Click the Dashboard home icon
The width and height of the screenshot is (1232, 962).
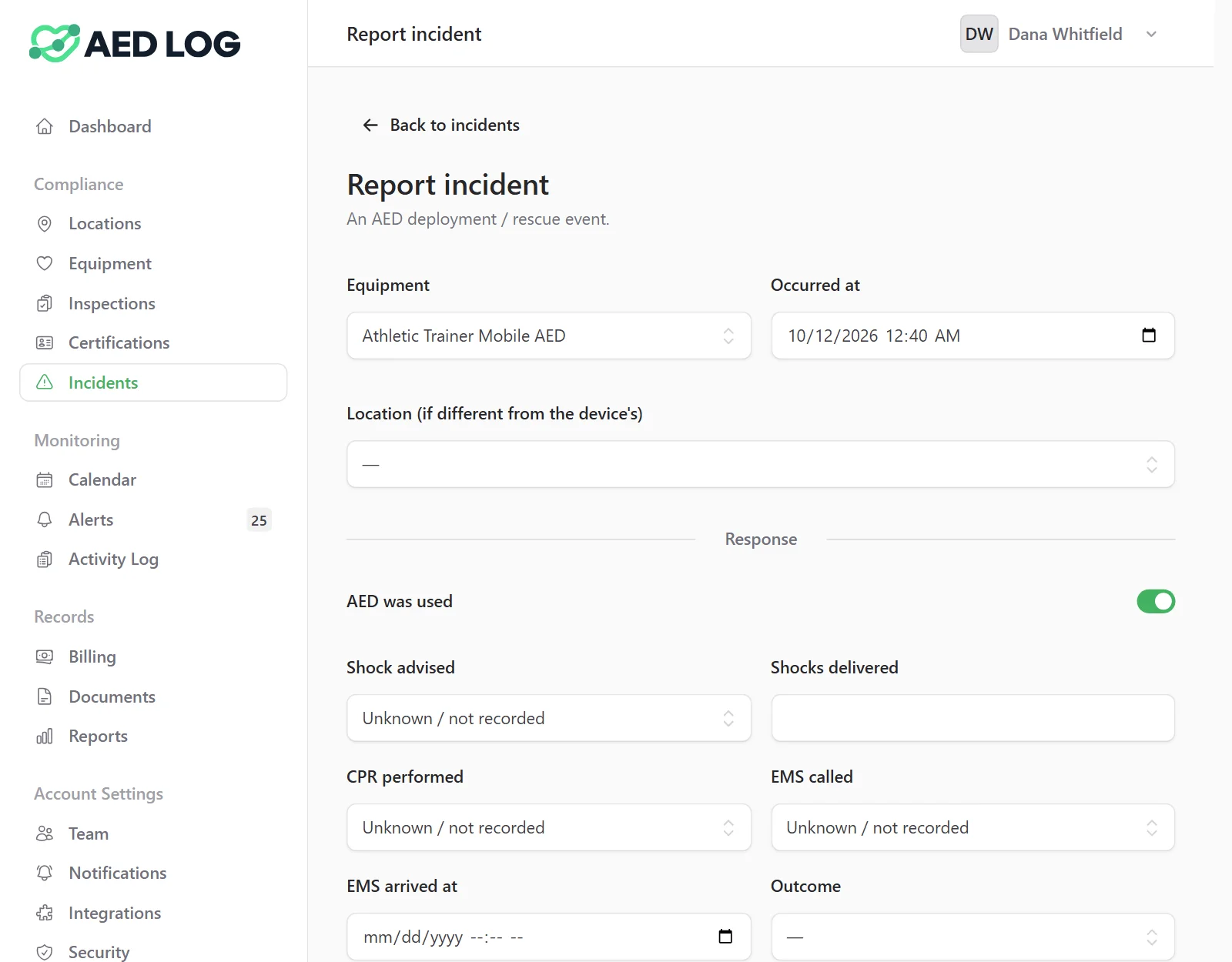click(45, 126)
